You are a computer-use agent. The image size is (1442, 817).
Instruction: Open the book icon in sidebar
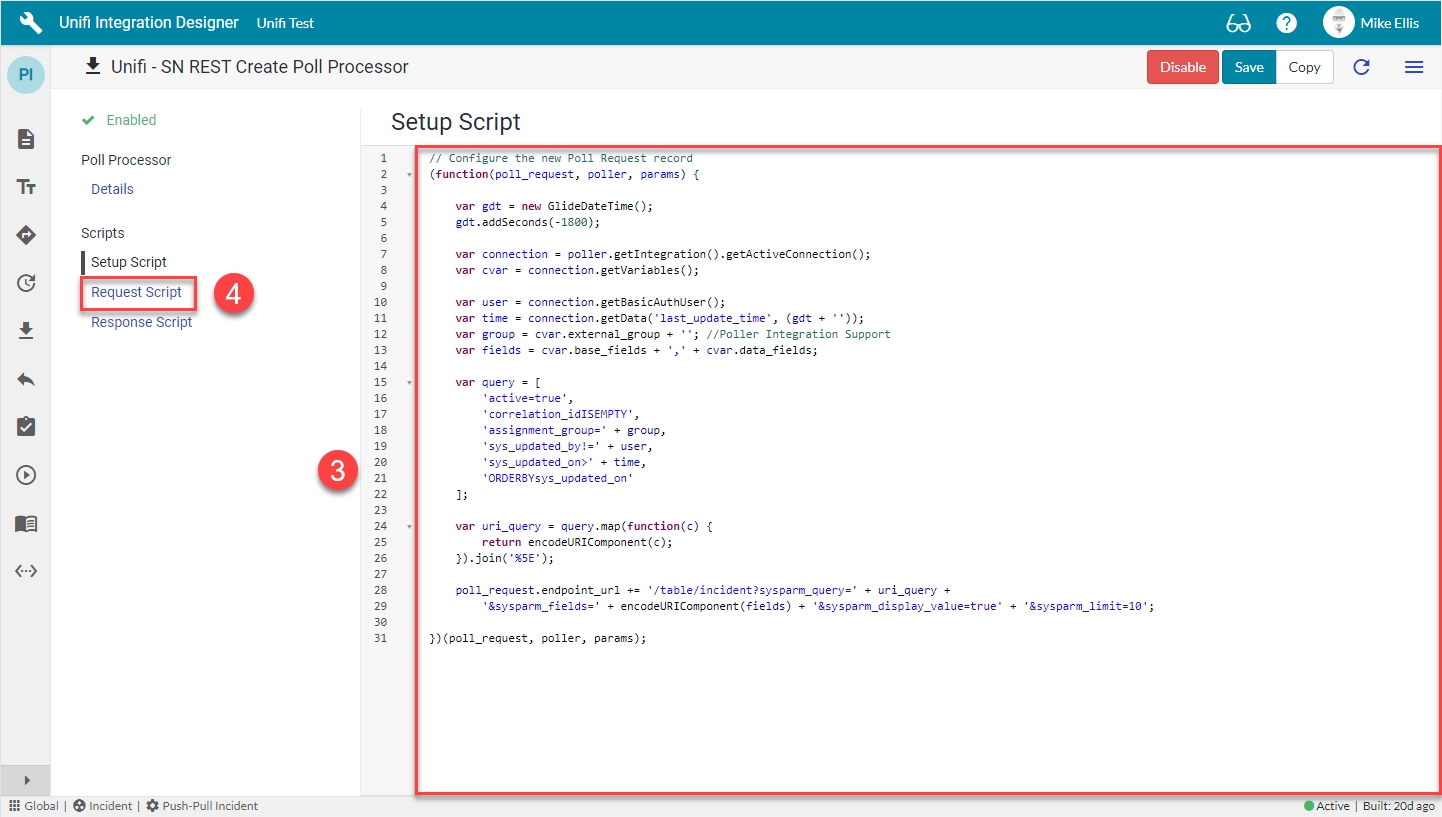click(26, 523)
